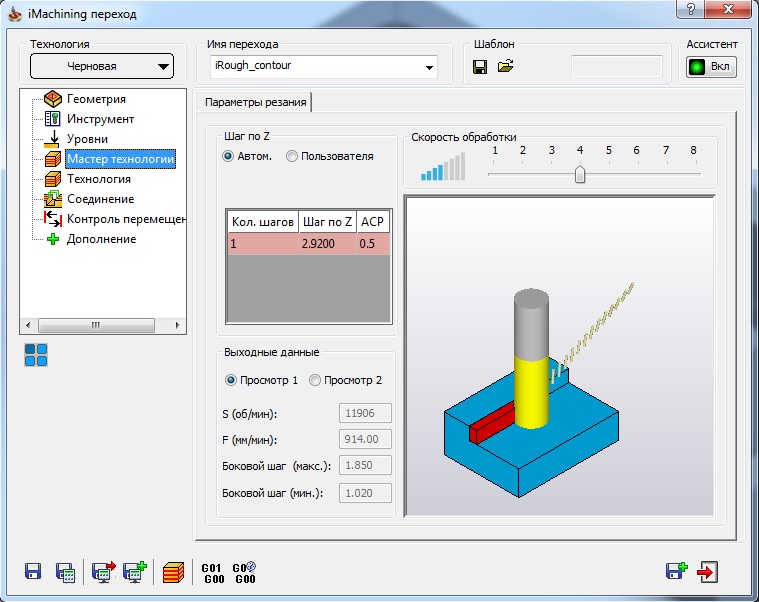This screenshot has width=759, height=602.
Task: Click the Соединение link icon
Action: [x=52, y=199]
